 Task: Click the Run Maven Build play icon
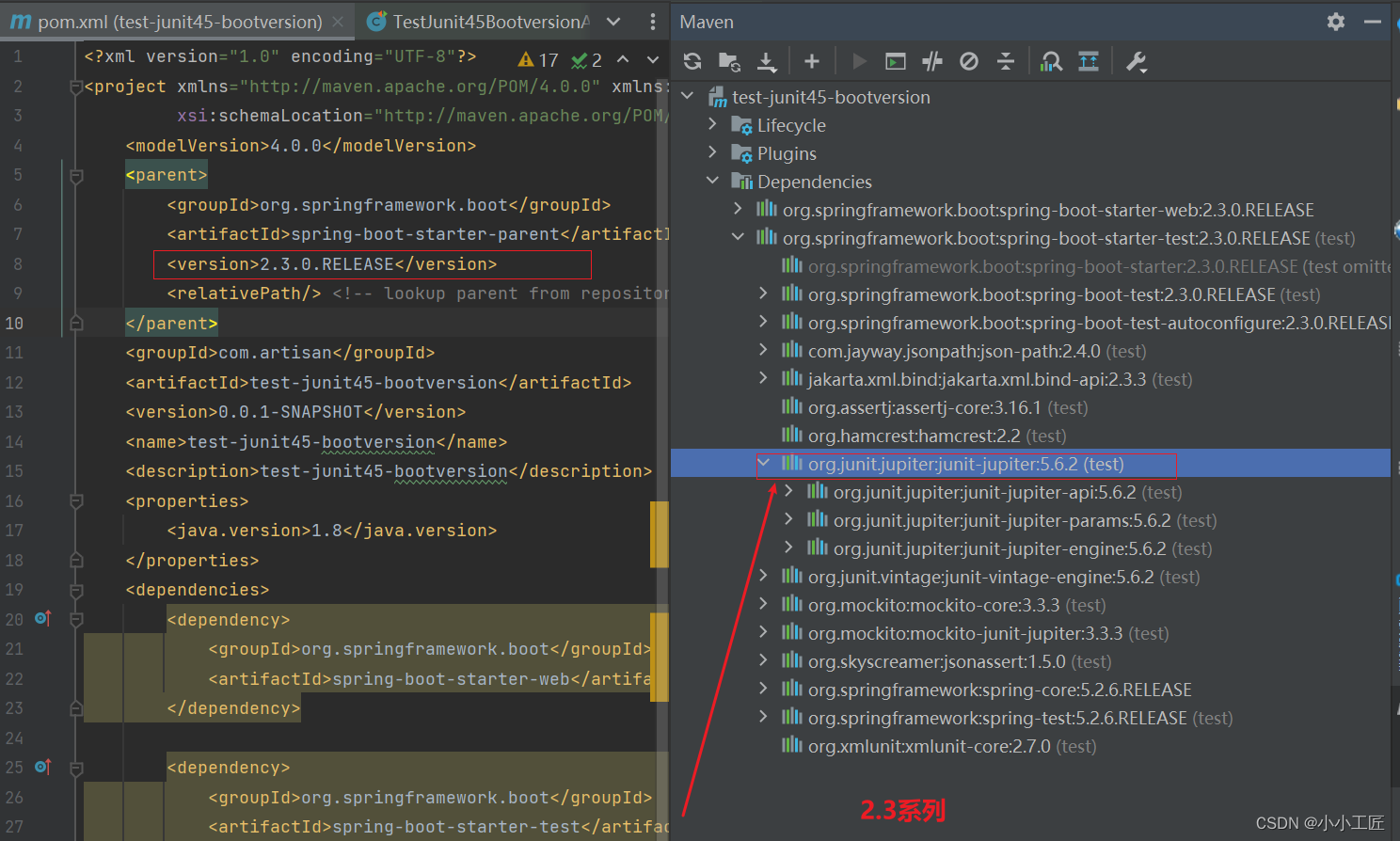(x=859, y=61)
